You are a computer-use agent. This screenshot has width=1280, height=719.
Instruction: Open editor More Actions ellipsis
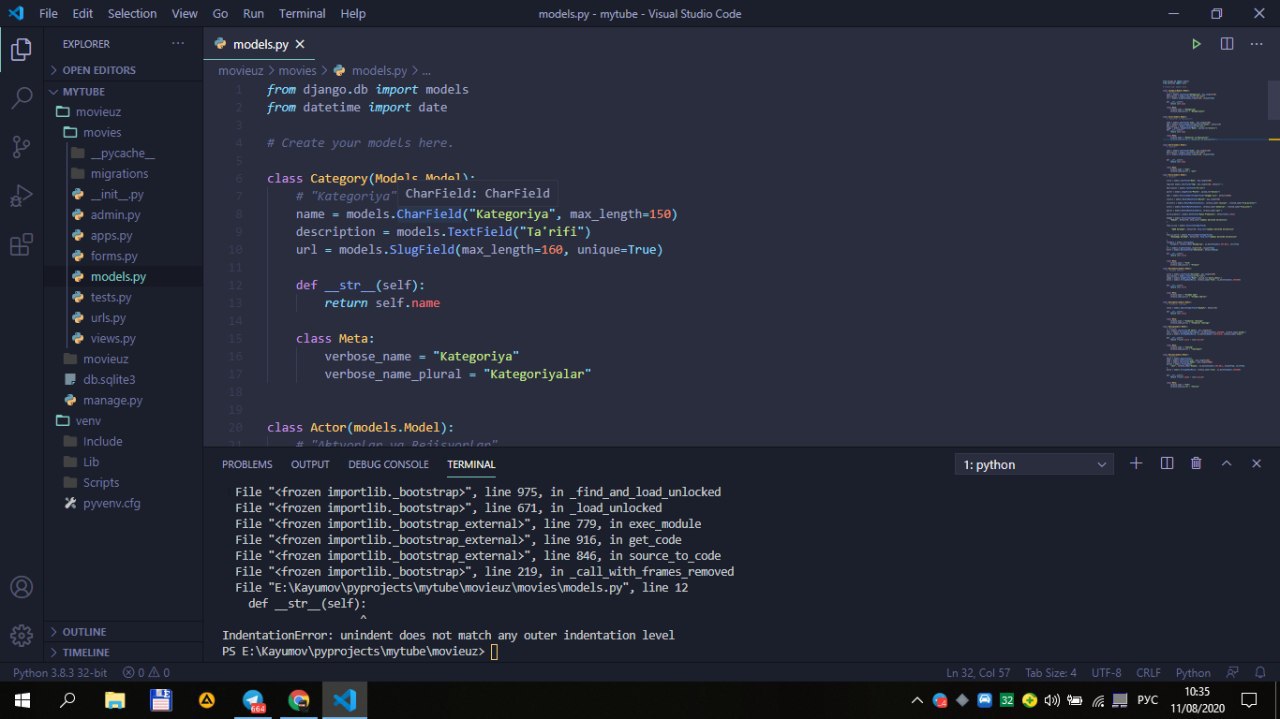click(1257, 44)
